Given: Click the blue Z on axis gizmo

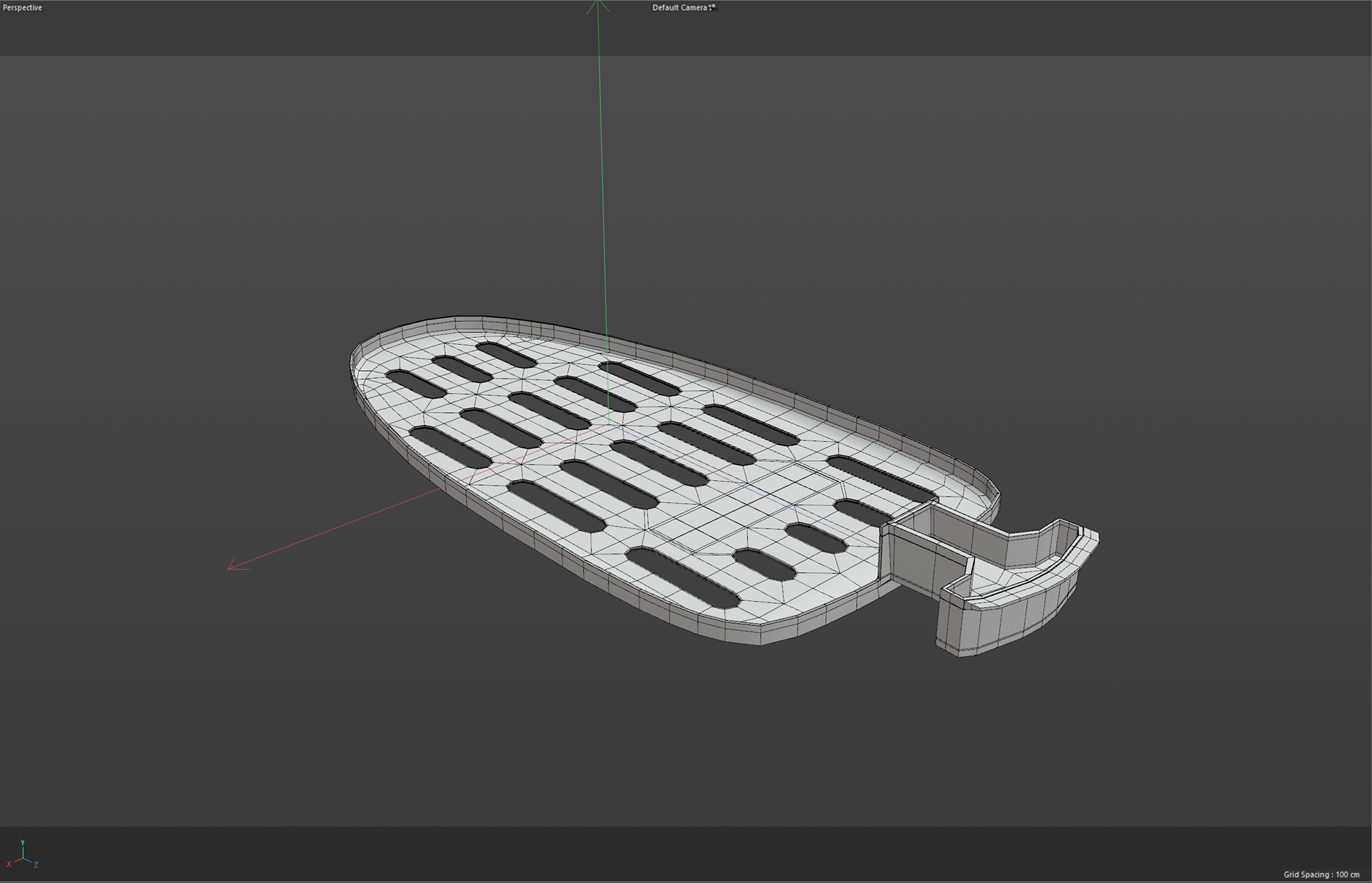Looking at the screenshot, I should [x=36, y=865].
